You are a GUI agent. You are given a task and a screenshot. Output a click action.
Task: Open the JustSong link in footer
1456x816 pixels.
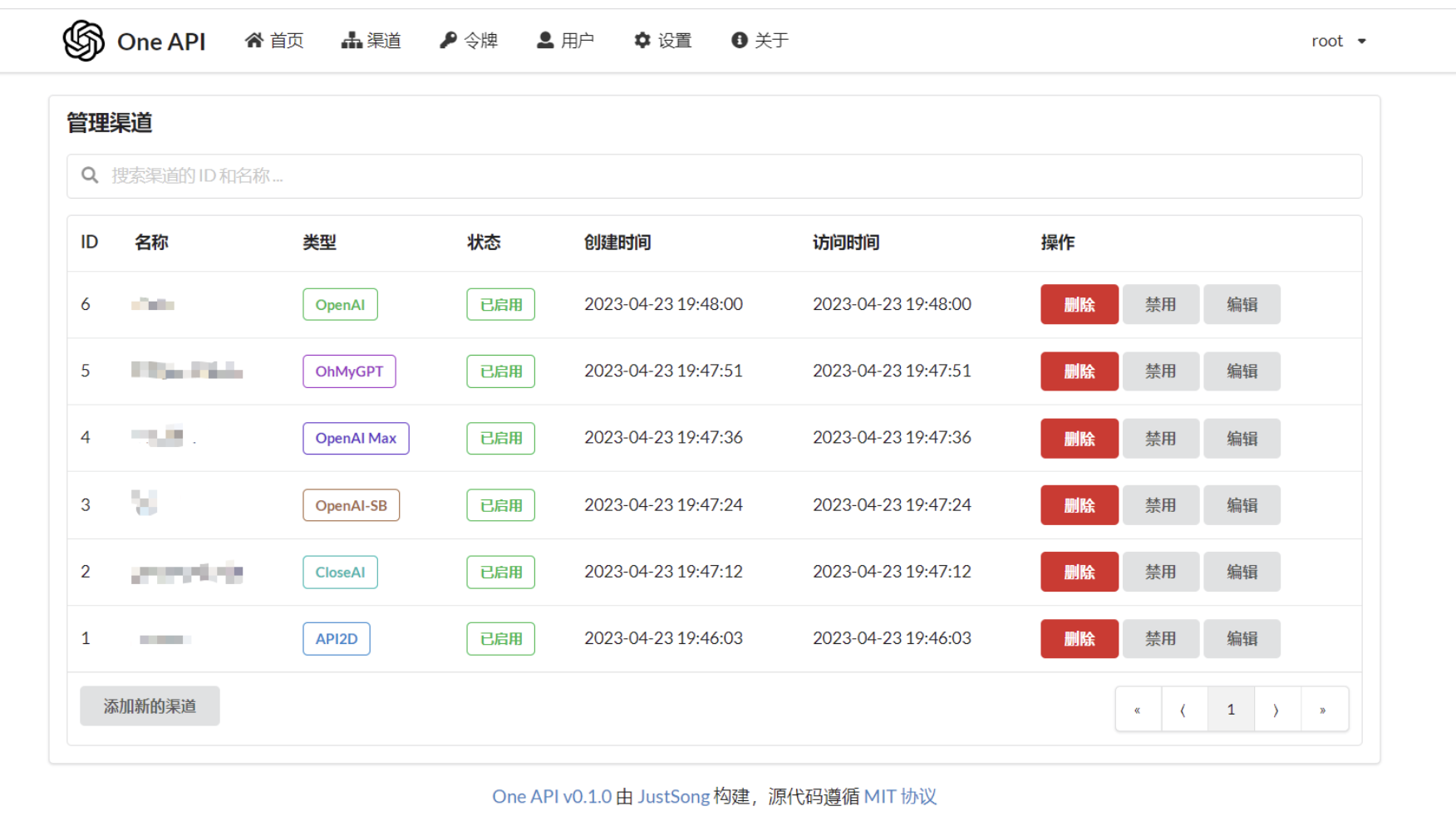point(673,797)
